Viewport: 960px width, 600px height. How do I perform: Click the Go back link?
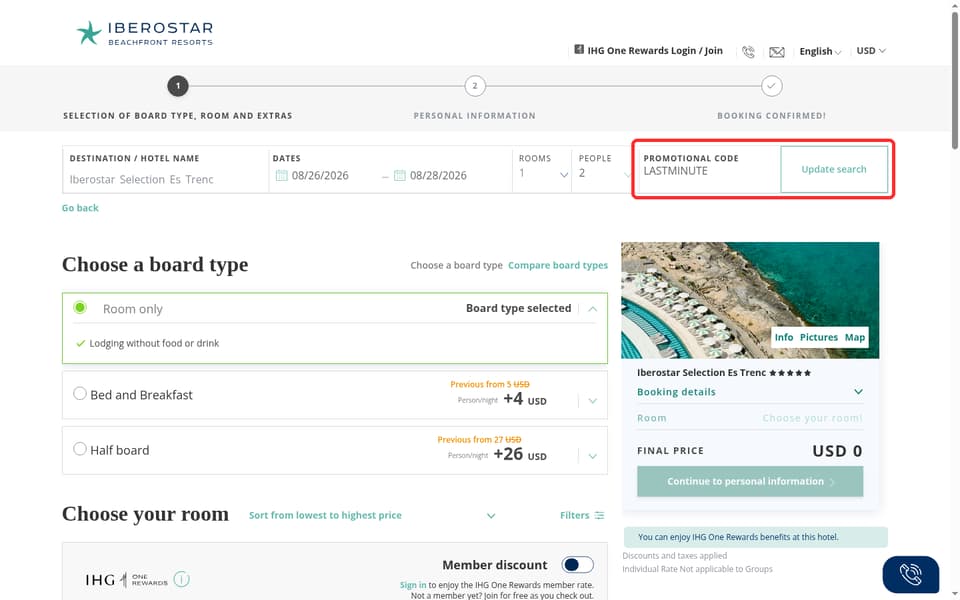click(x=80, y=208)
